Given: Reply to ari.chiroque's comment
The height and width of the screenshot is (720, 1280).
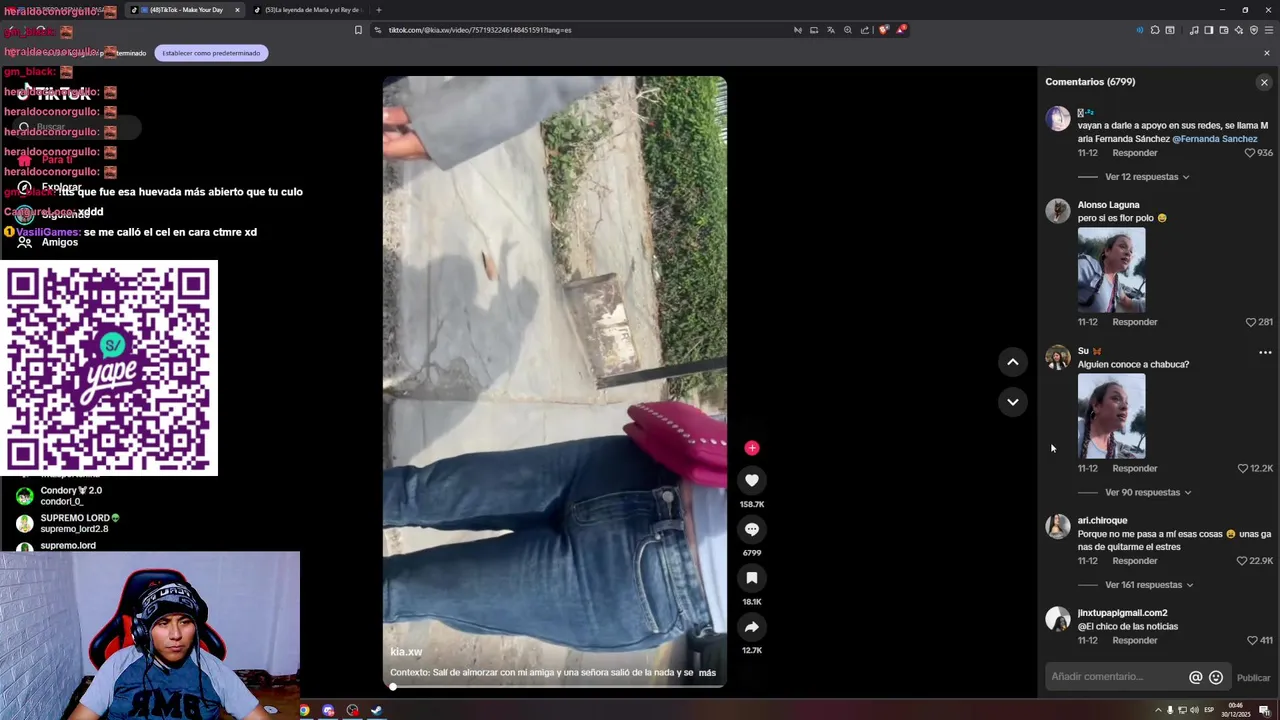Looking at the screenshot, I should click(1135, 561).
